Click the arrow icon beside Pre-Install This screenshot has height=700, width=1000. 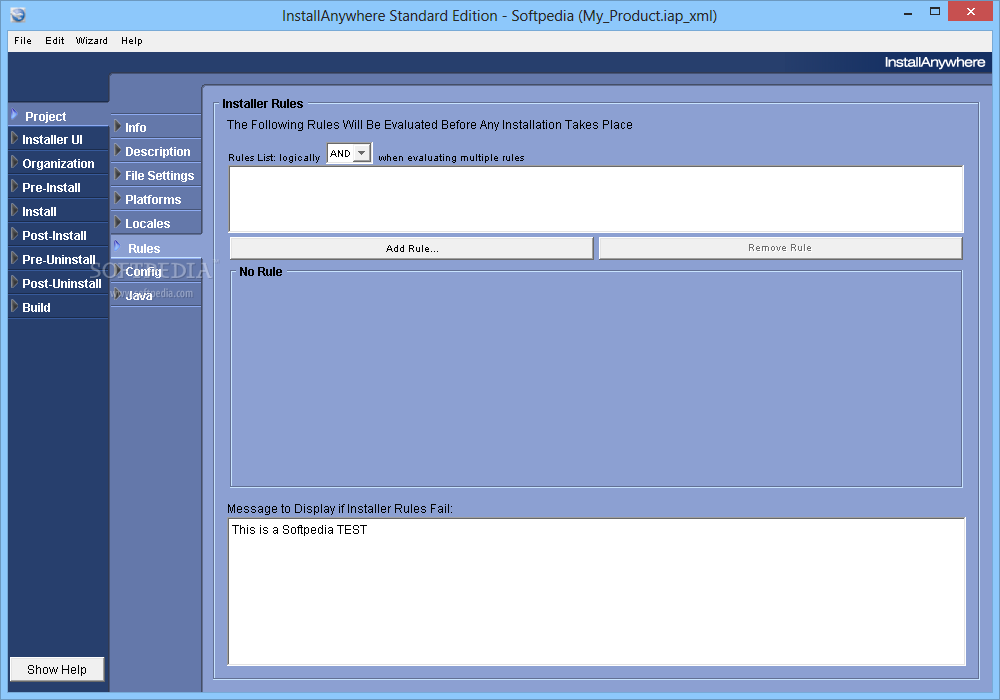point(15,186)
